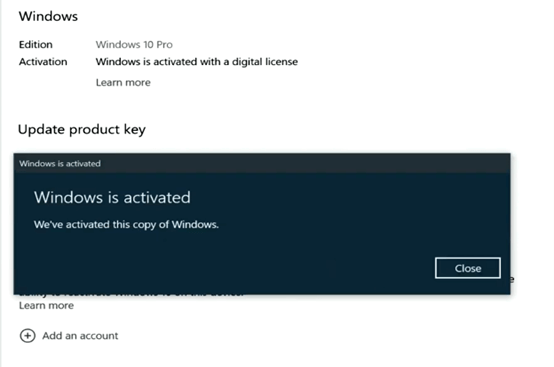Click blank white area beside Add an account
Screen dimensions: 554x367
[x=318, y=336]
